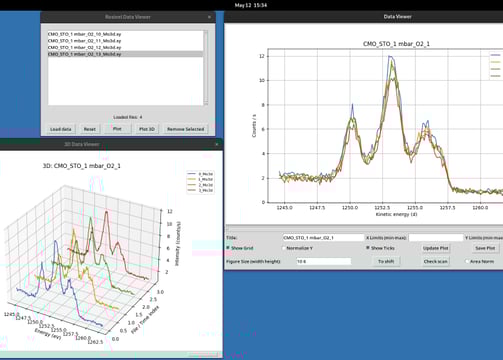Focus the X Limits input field
503x360 pixels.
pos(436,238)
